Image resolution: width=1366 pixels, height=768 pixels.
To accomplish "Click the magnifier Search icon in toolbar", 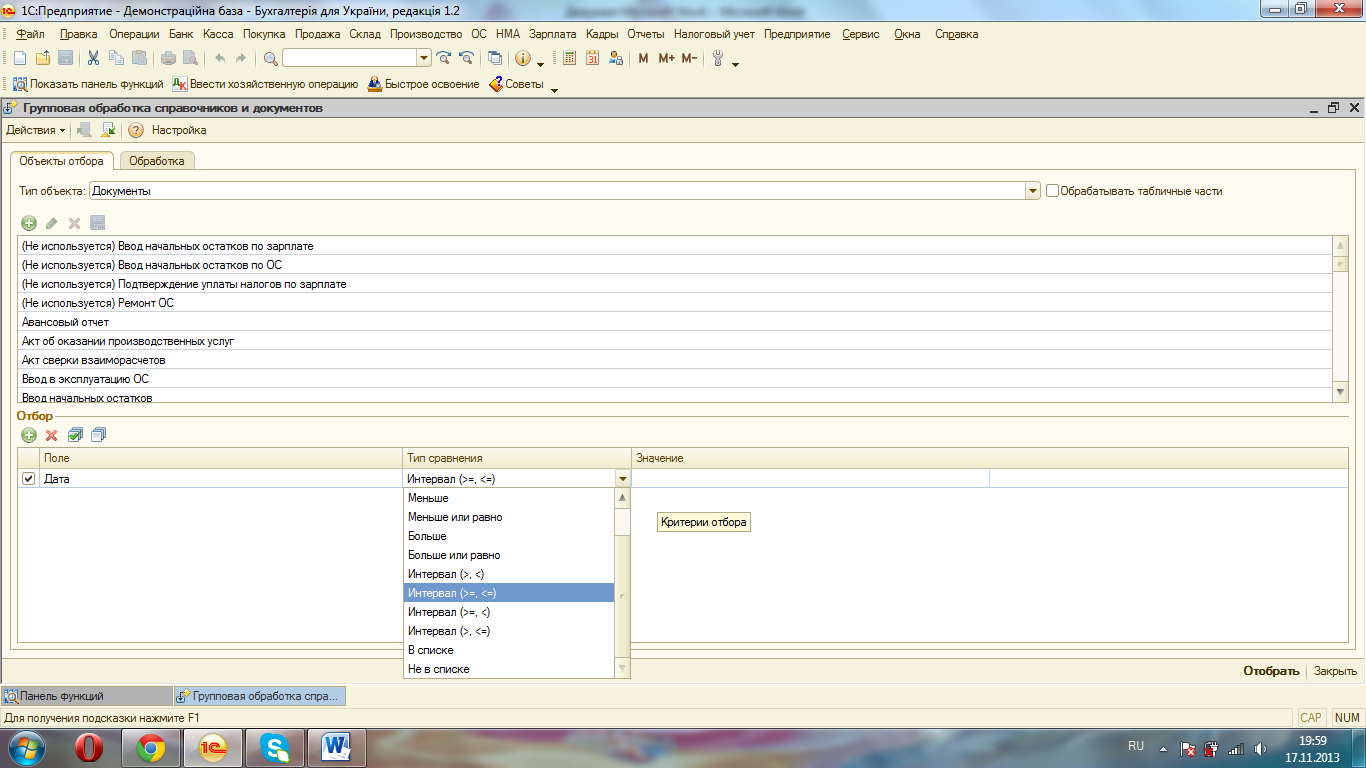I will [x=270, y=58].
